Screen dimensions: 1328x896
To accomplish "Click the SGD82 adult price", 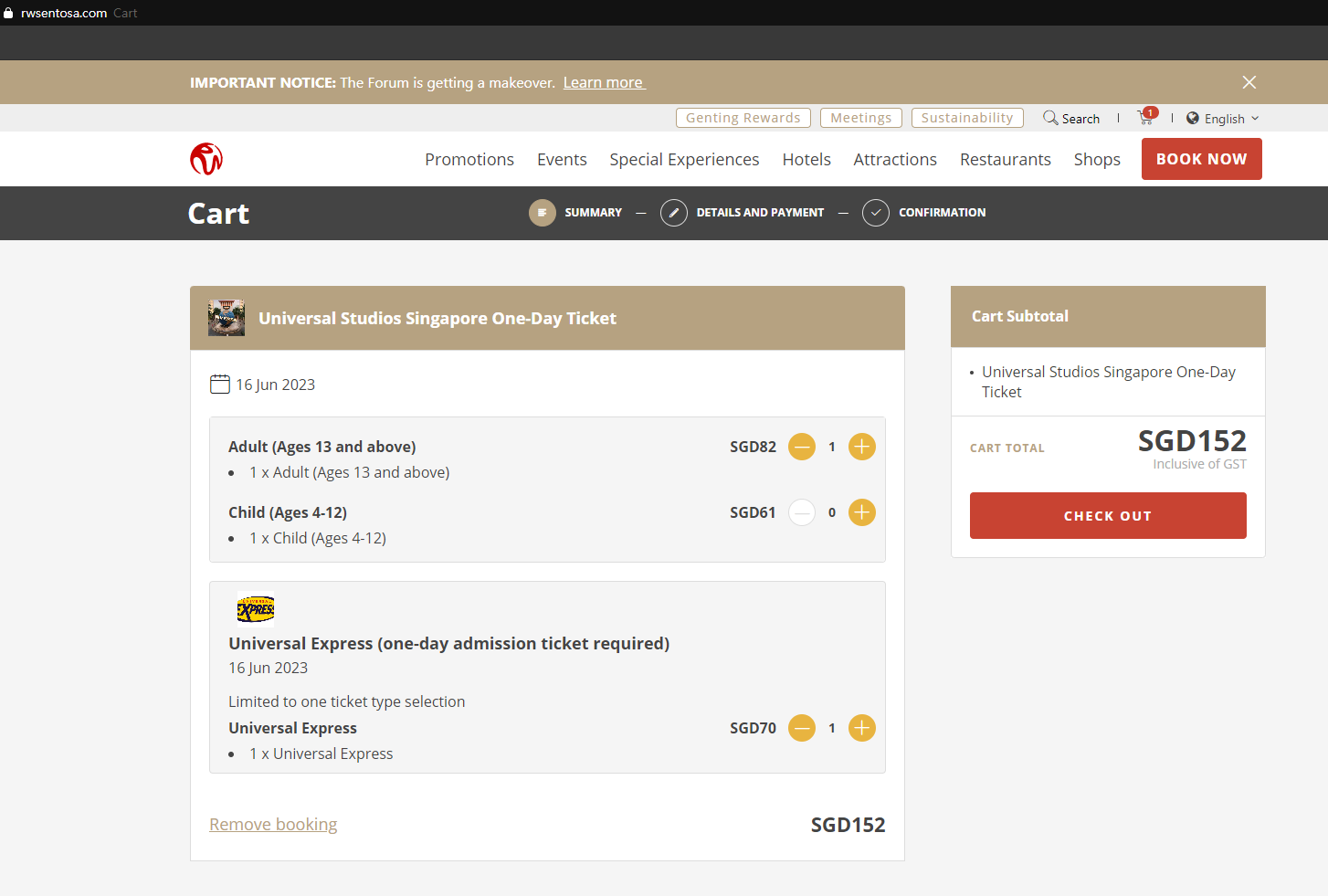I will coord(753,447).
